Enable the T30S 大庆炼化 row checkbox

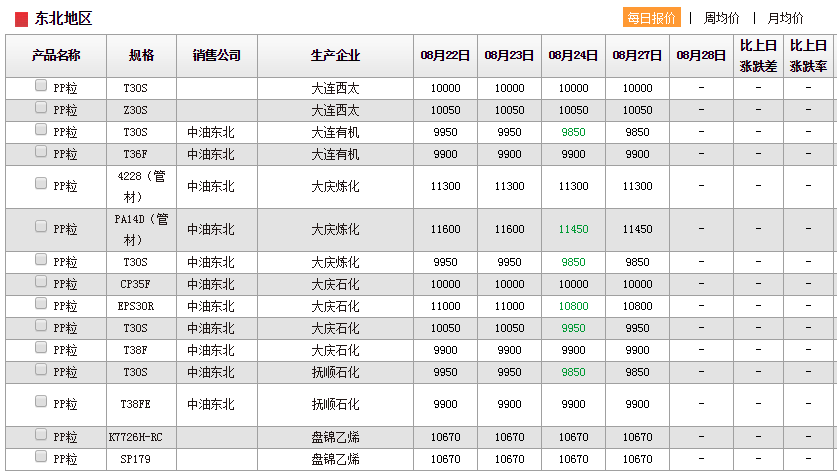pyautogui.click(x=41, y=259)
